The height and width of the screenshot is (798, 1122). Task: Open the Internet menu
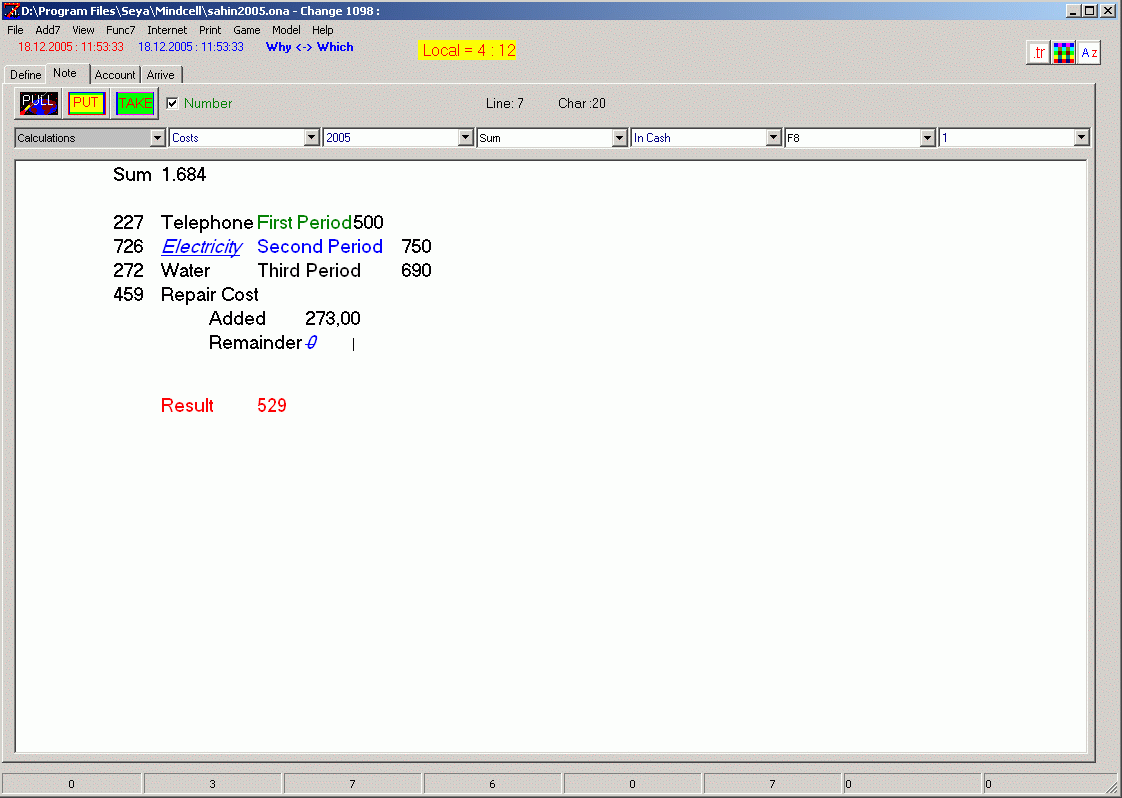click(167, 30)
